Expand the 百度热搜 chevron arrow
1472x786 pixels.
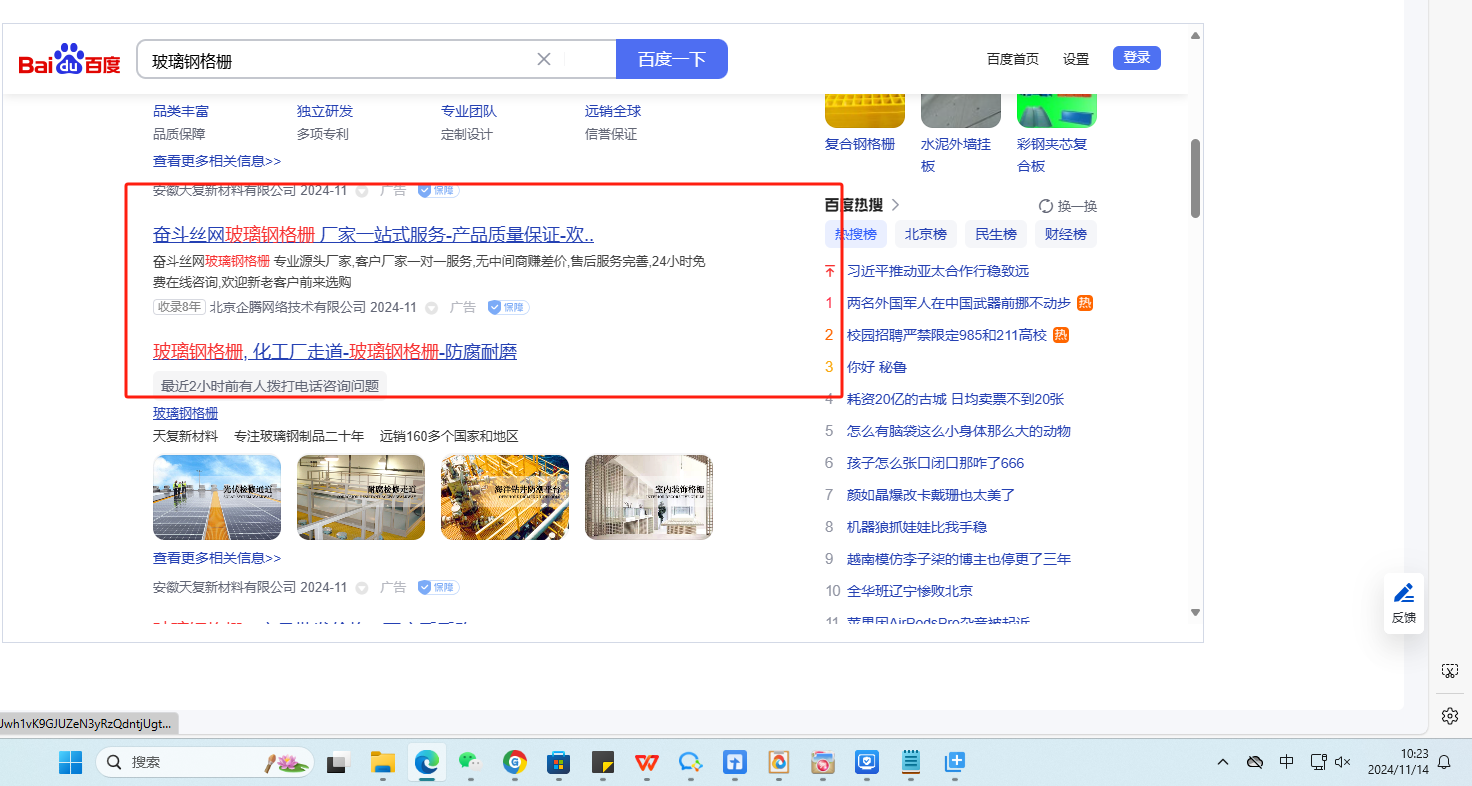pyautogui.click(x=895, y=205)
